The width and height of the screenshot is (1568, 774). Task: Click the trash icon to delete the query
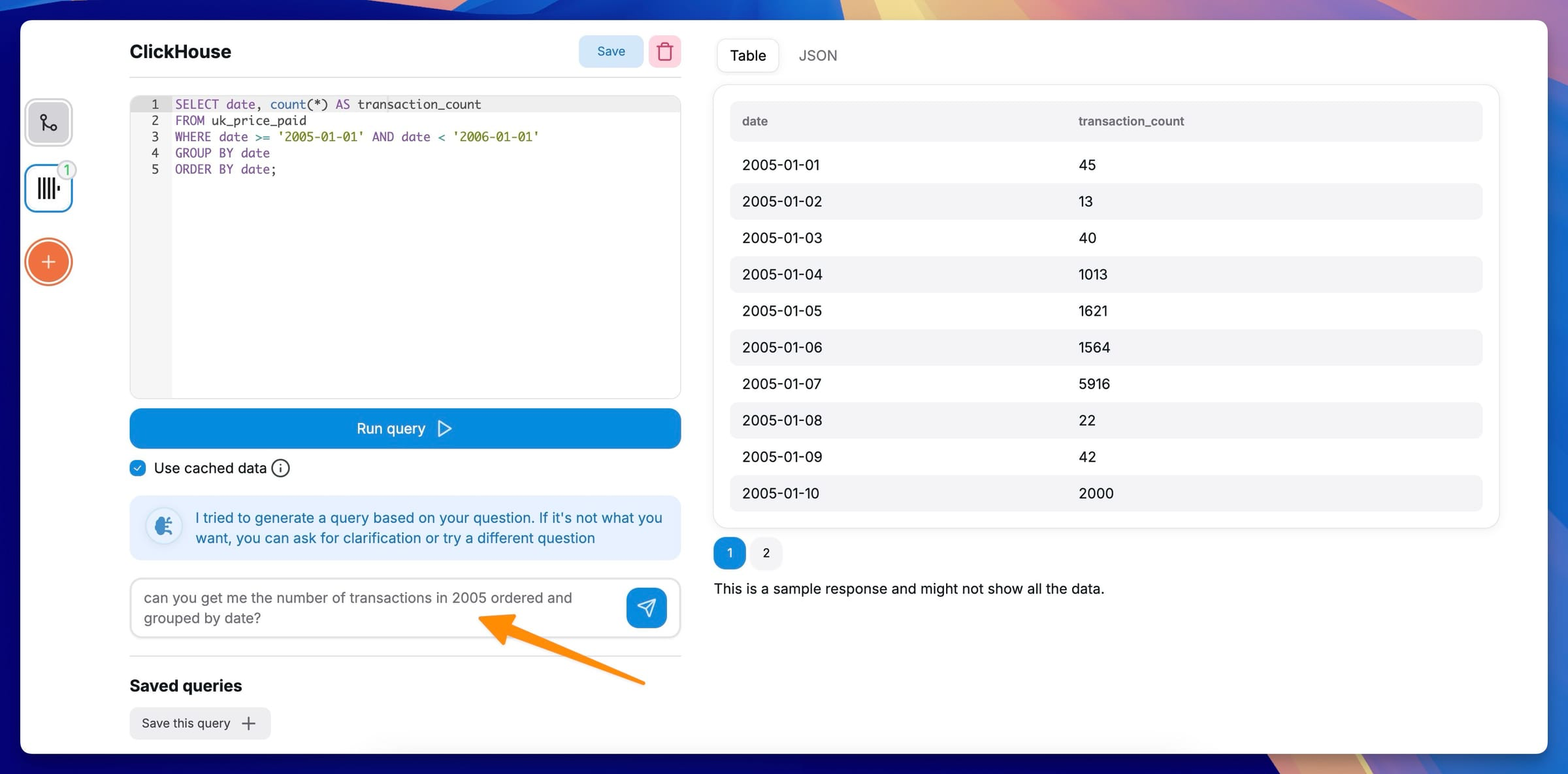[x=664, y=51]
